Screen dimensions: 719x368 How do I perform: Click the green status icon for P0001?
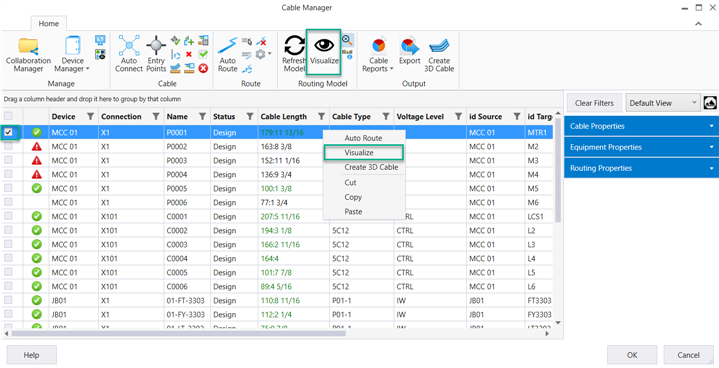(37, 132)
